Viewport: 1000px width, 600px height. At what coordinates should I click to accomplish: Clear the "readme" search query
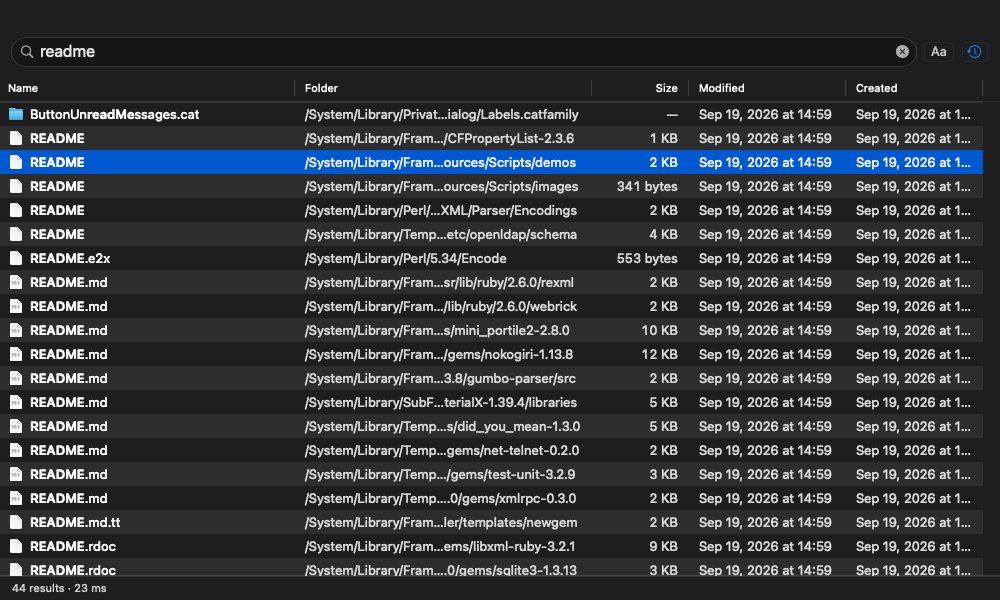pos(902,52)
